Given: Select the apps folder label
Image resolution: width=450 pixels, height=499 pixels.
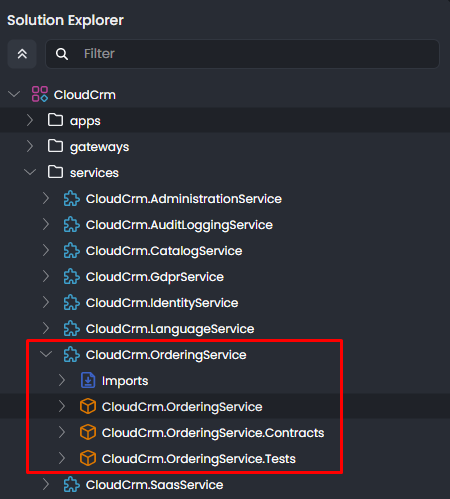Looking at the screenshot, I should click(x=85, y=121).
